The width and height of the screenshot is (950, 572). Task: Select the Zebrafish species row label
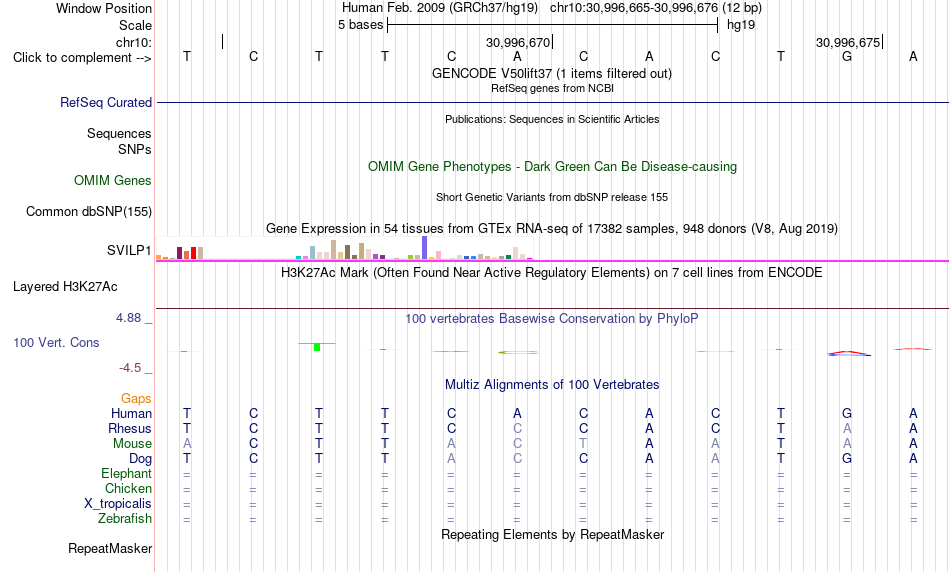coord(125,519)
